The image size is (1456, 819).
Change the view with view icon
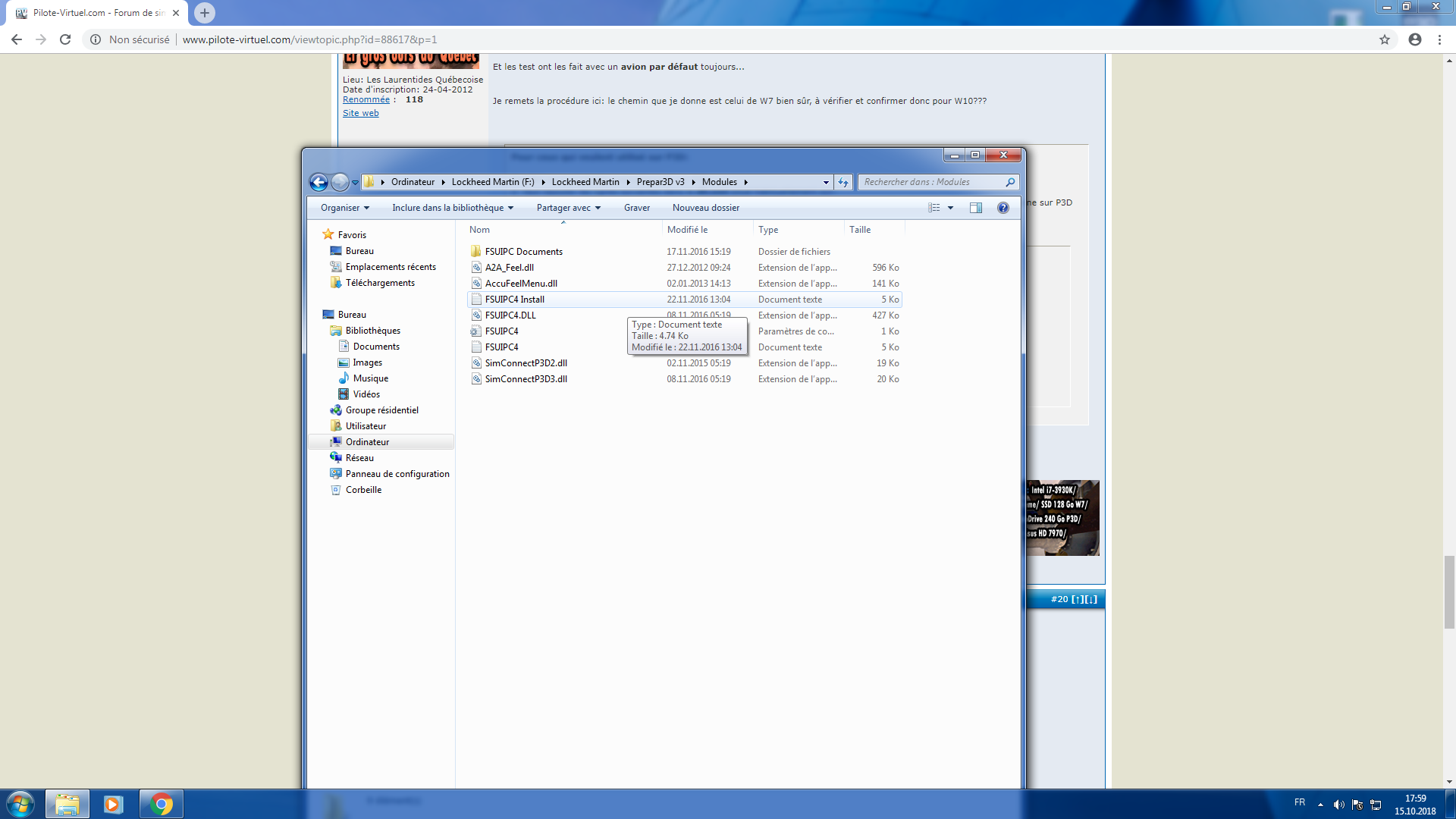[934, 208]
